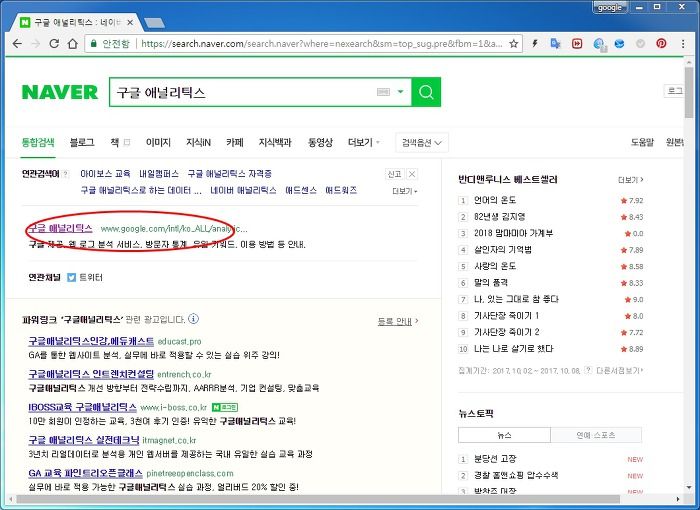Open the translate extension icon
This screenshot has width=700, height=510.
click(555, 43)
